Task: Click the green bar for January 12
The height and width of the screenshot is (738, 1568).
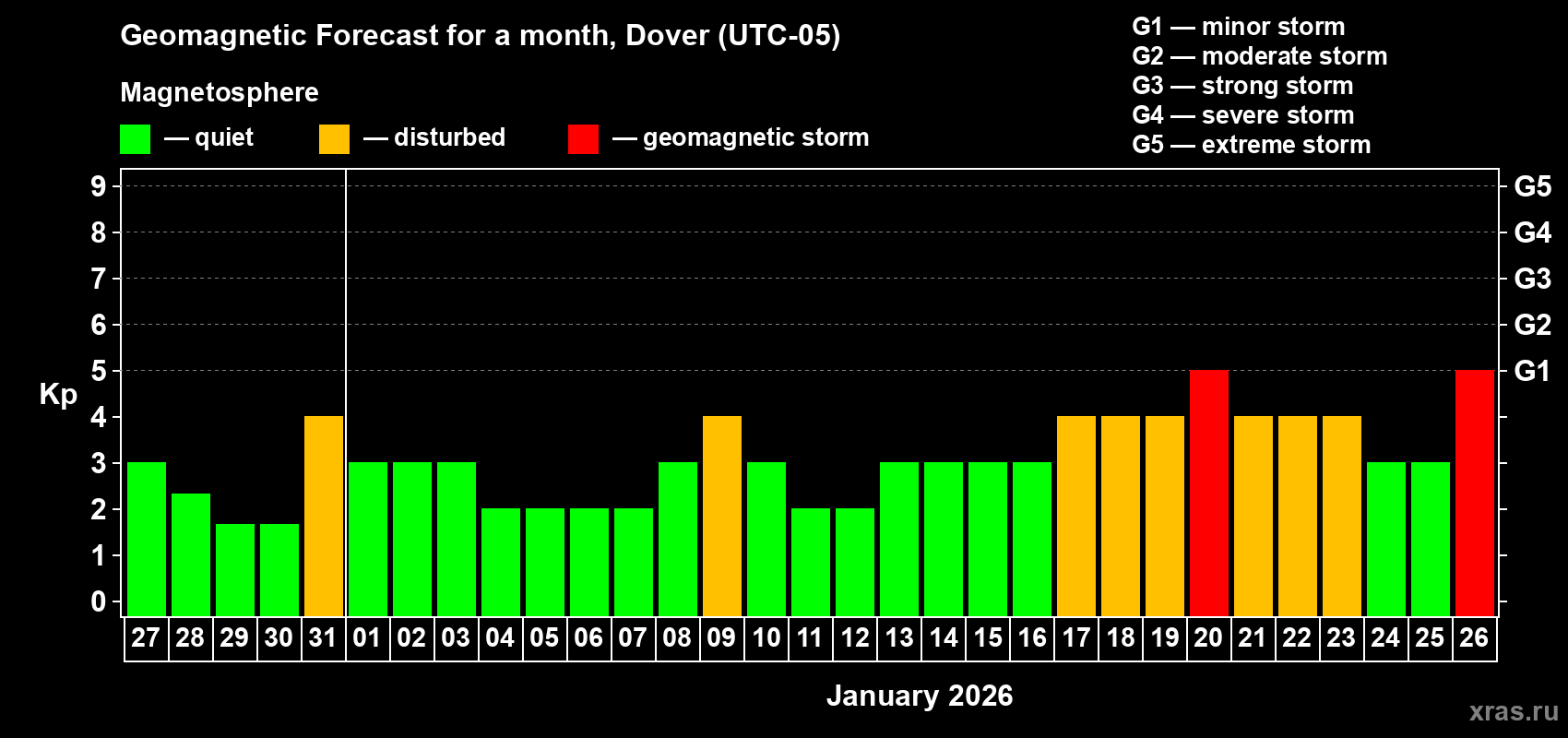Action: (855, 562)
